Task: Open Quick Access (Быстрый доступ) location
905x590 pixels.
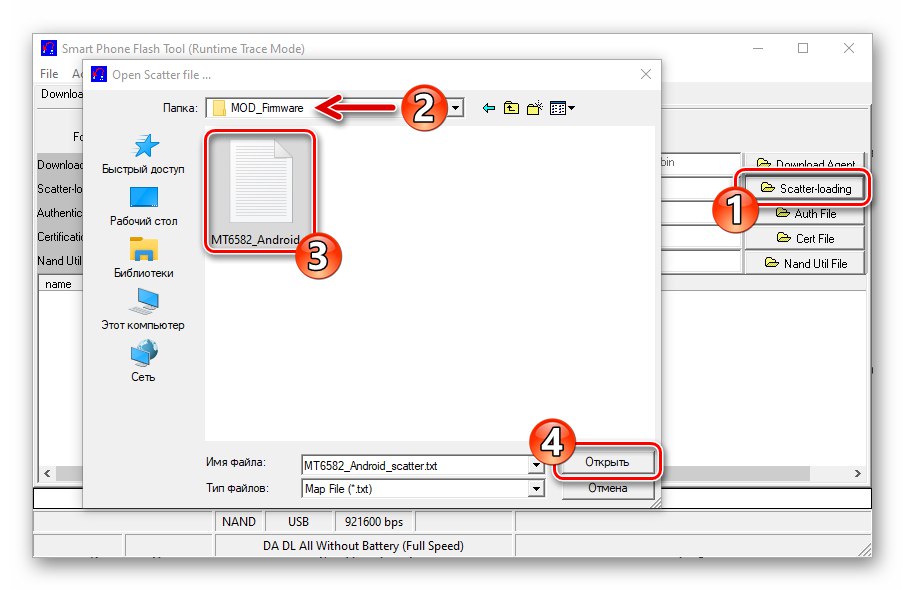Action: click(x=143, y=154)
